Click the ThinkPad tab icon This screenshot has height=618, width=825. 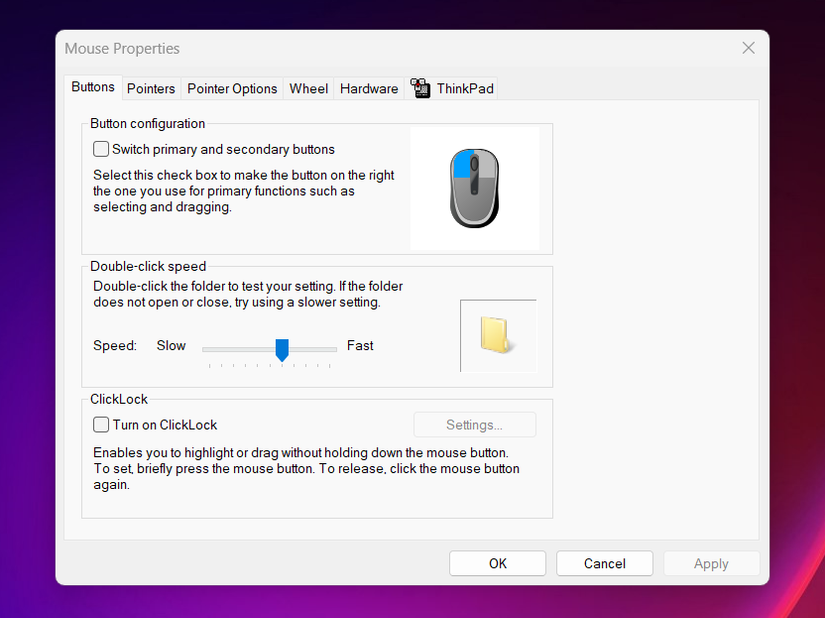[419, 88]
